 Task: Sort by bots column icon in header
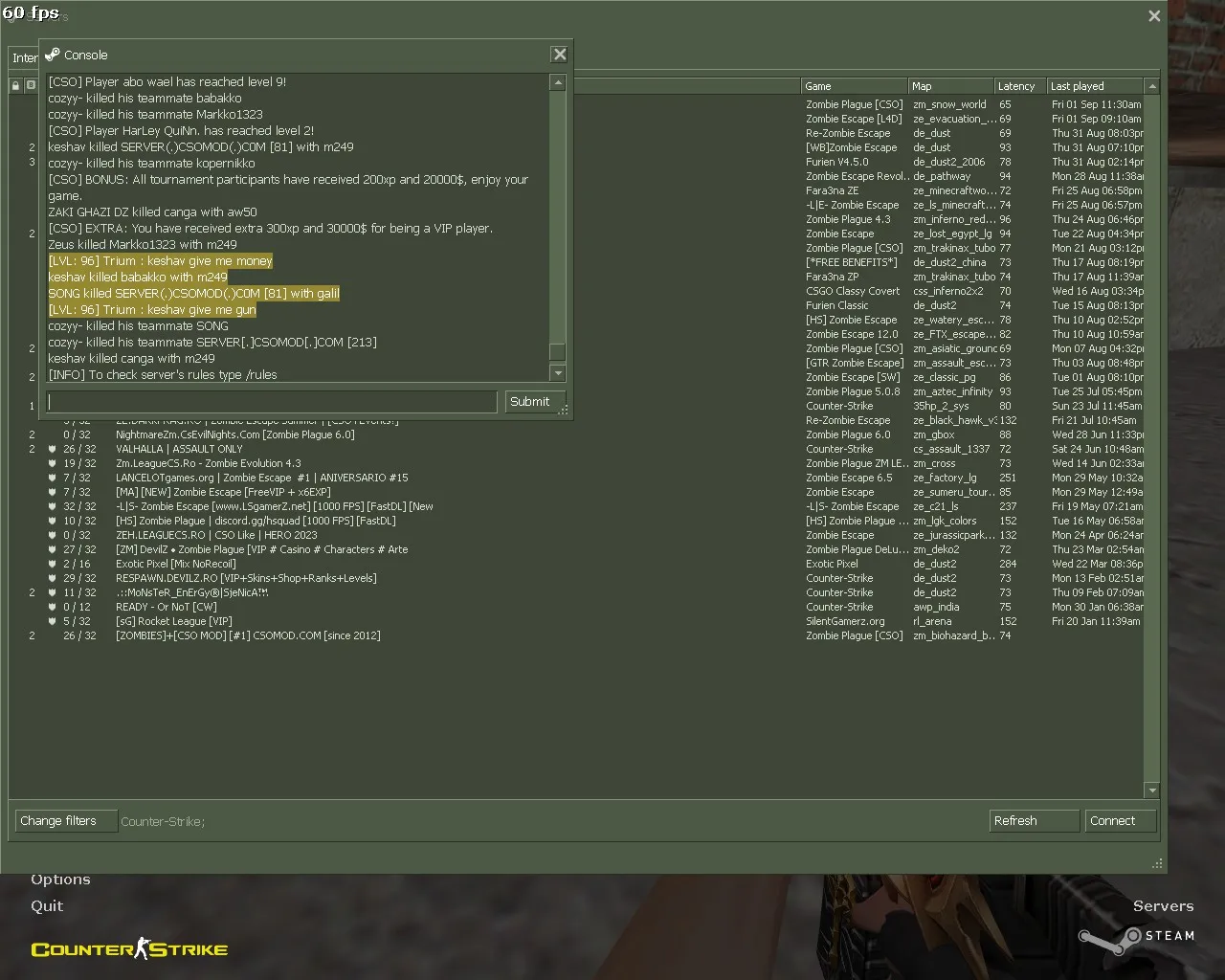pos(31,85)
